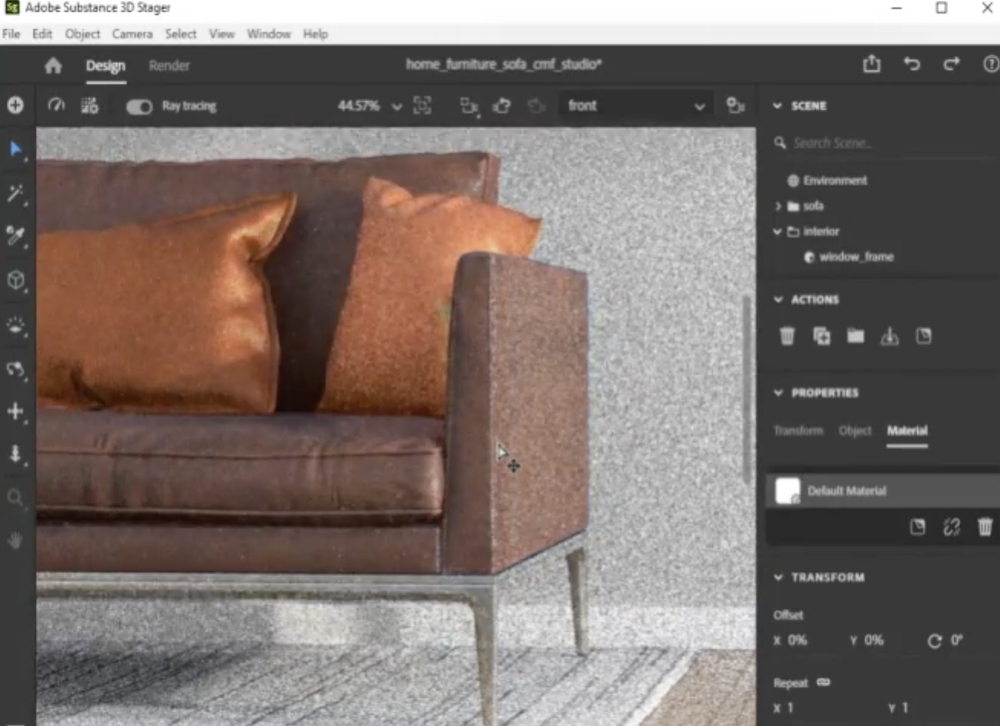
Task: Click the render performance gauge icon
Action: tap(56, 105)
